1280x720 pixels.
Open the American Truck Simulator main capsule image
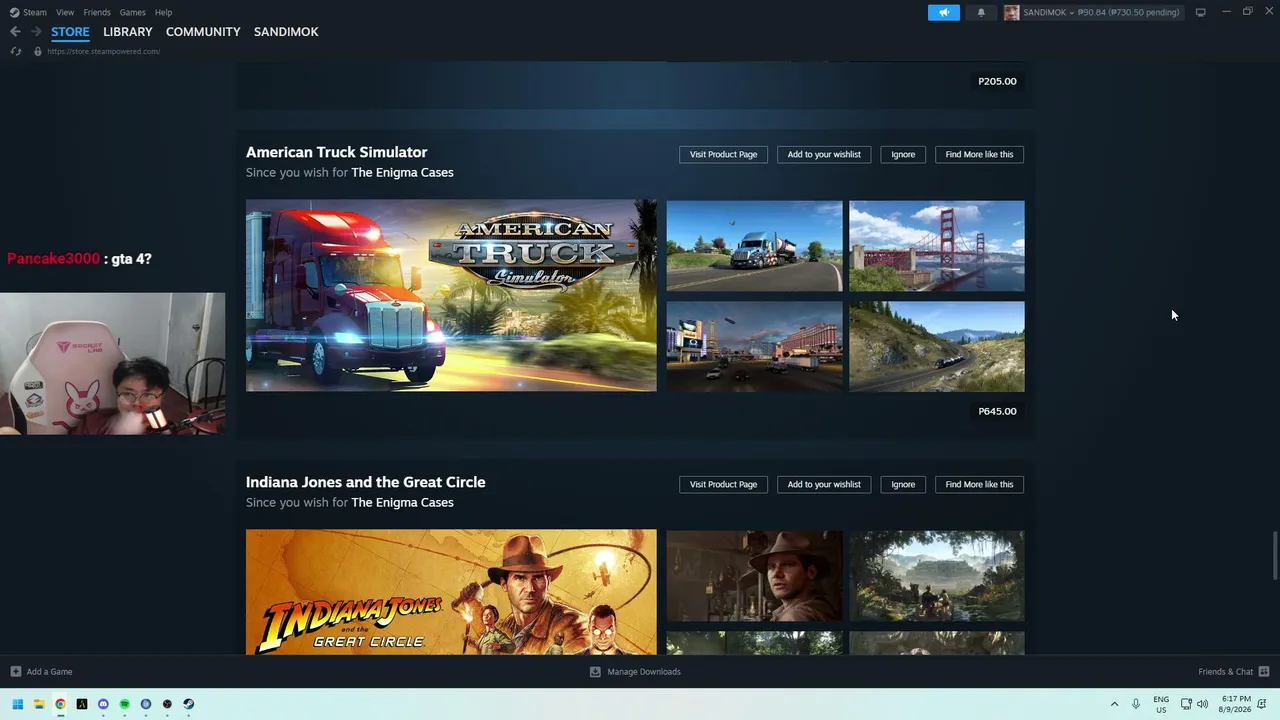click(x=451, y=296)
